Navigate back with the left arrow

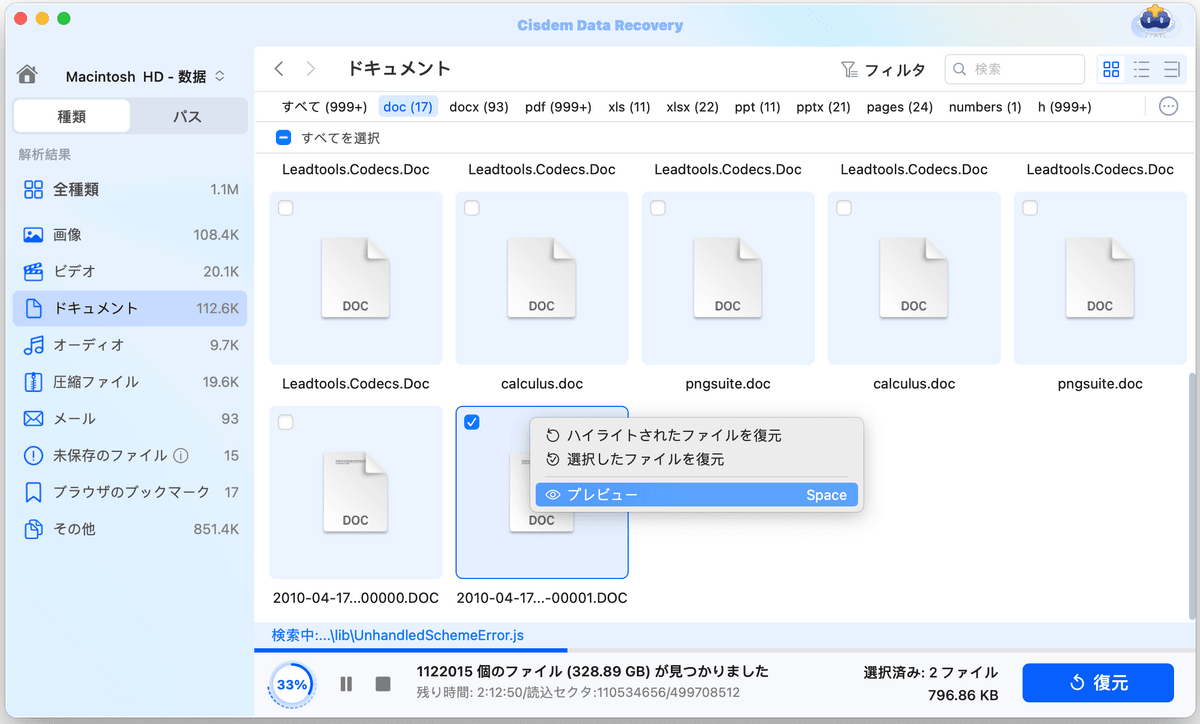click(279, 69)
